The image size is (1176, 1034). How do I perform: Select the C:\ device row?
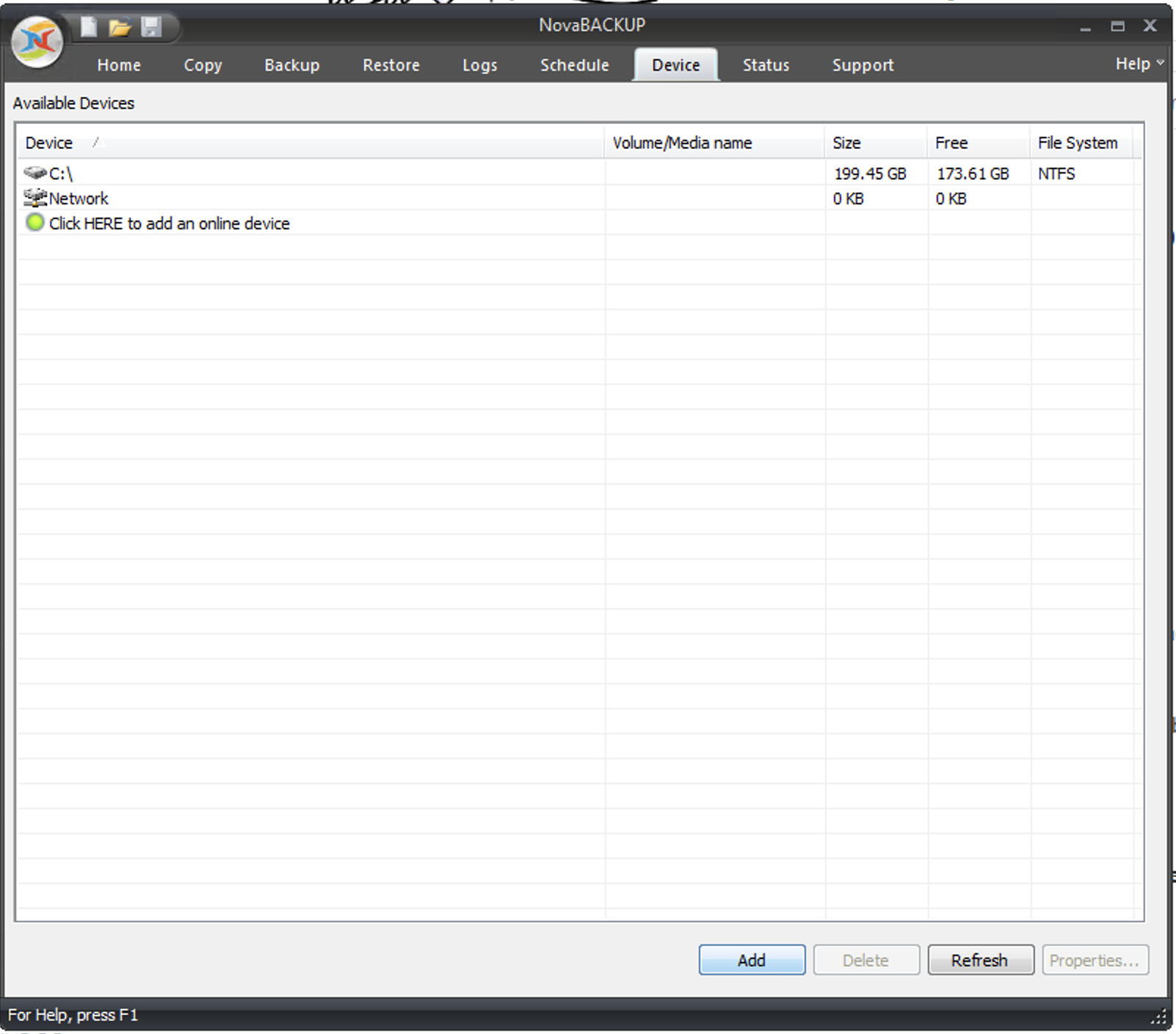pyautogui.click(x=579, y=173)
